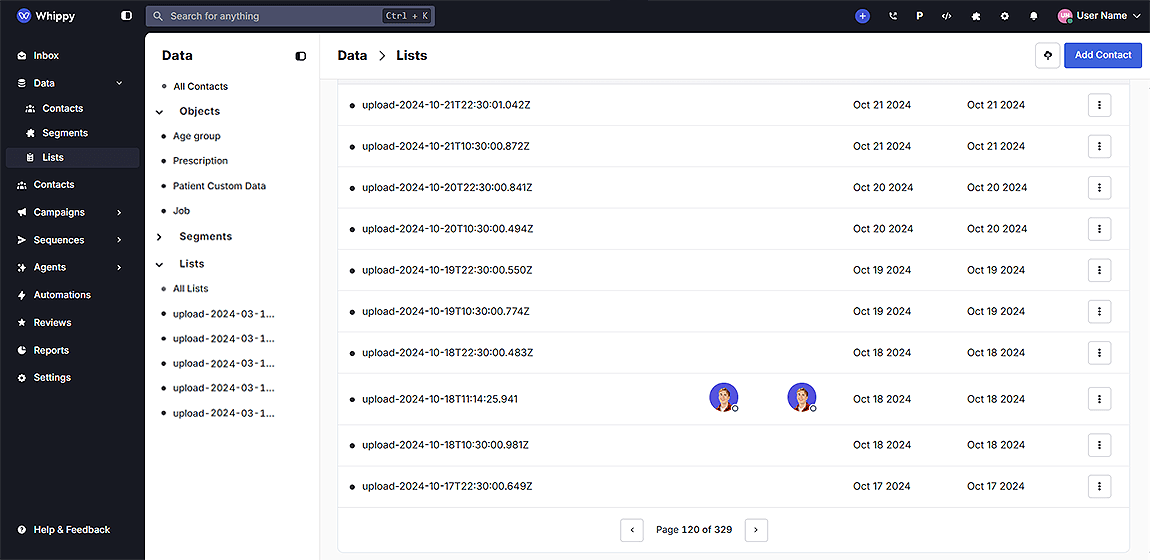Open the Job object
The image size is (1150, 560).
(x=181, y=210)
